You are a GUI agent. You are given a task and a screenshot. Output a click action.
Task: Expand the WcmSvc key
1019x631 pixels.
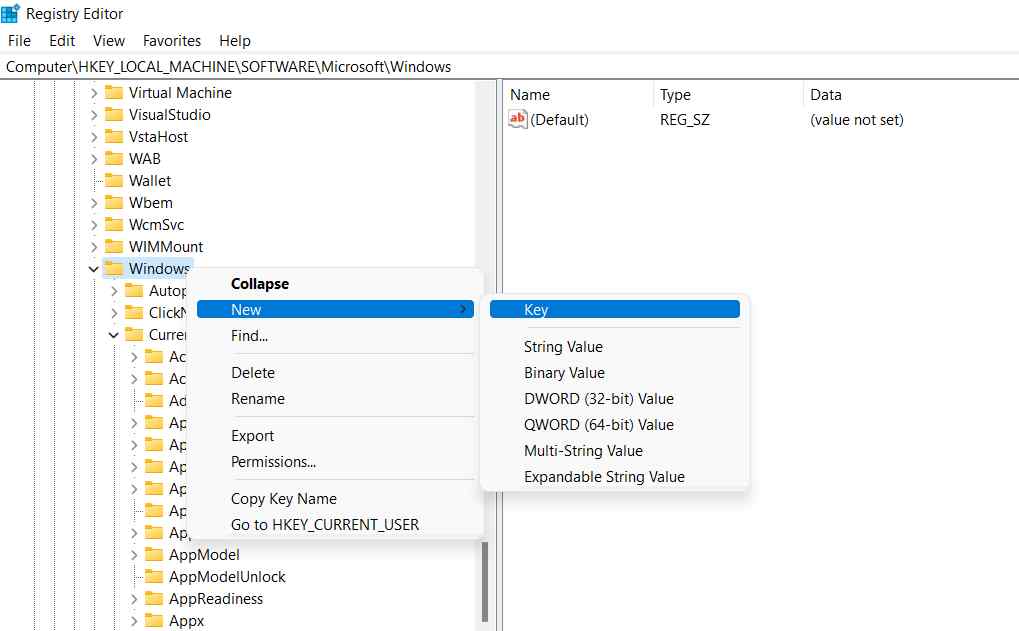tap(94, 225)
